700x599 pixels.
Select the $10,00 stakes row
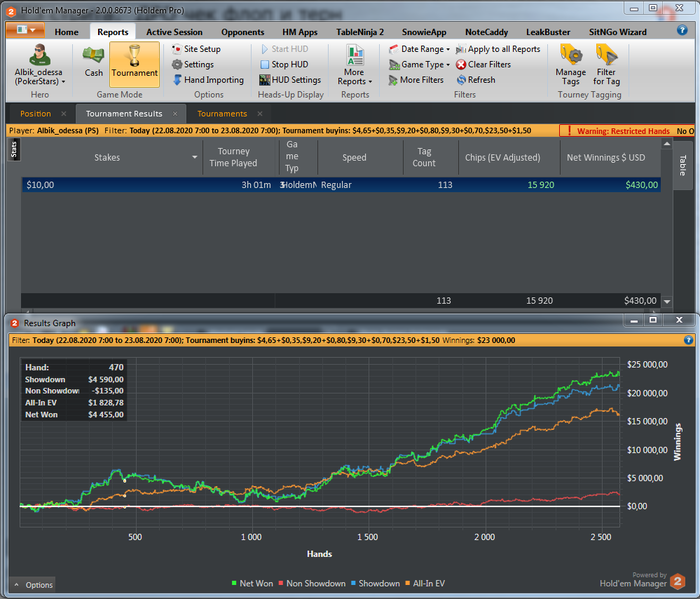341,185
